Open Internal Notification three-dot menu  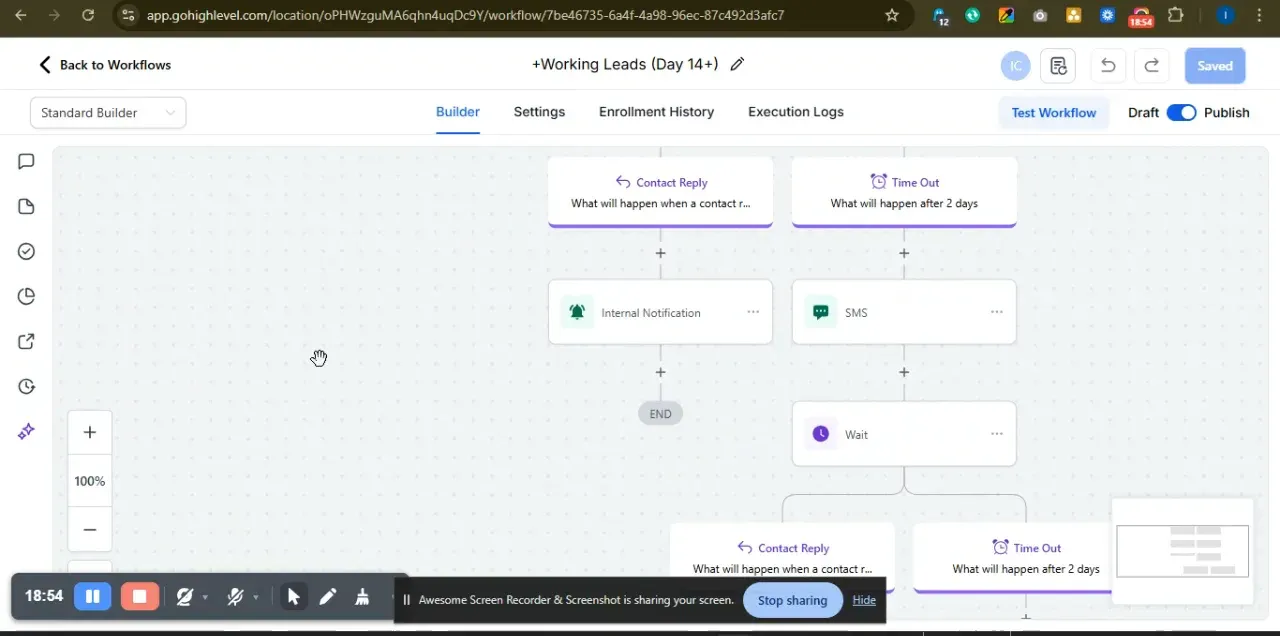point(753,312)
